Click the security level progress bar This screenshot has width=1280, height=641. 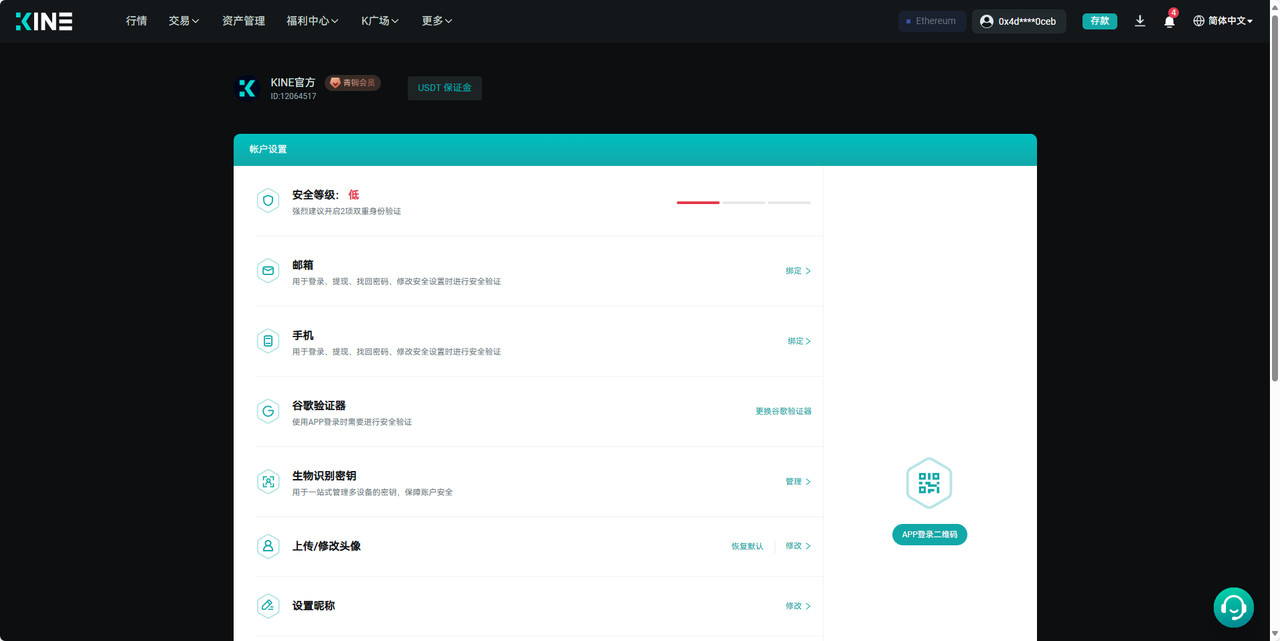[743, 202]
